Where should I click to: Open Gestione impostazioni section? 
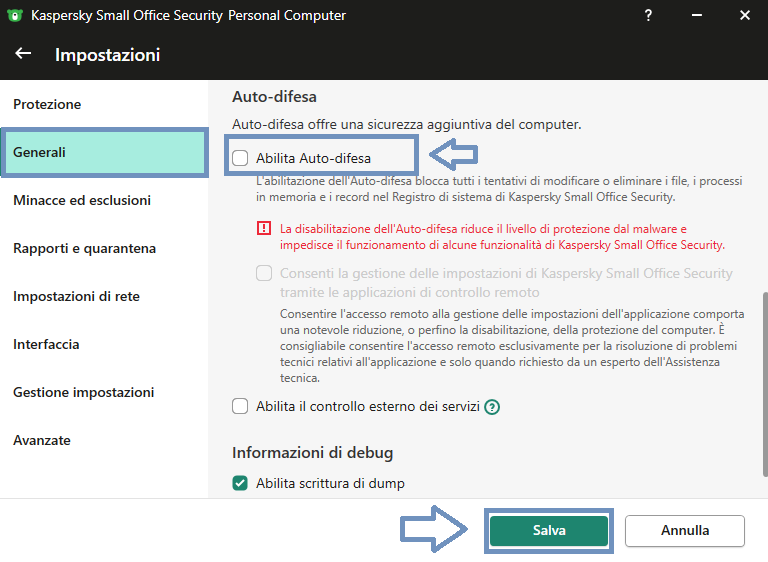[x=104, y=392]
